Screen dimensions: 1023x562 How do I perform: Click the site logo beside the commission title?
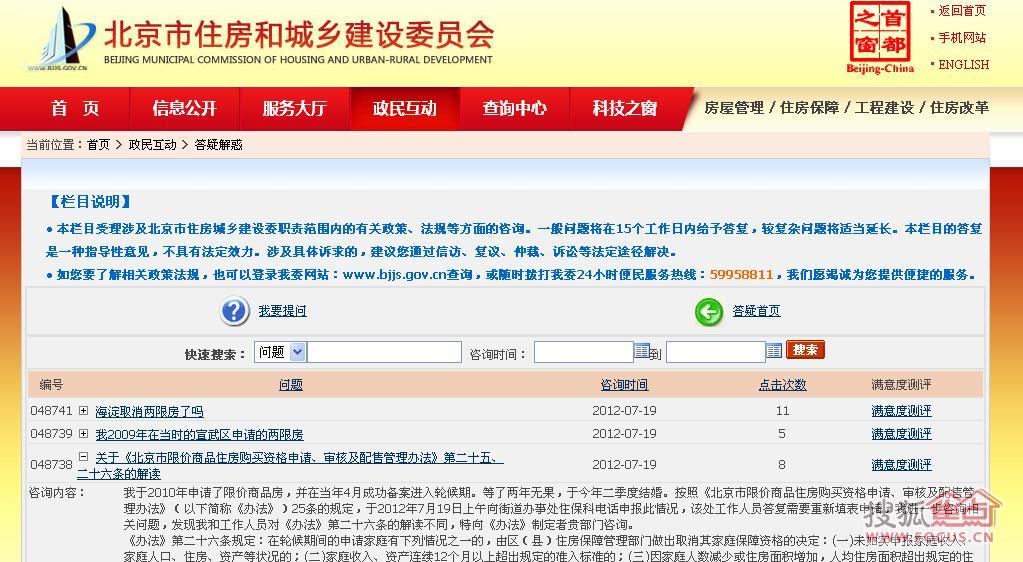point(61,38)
